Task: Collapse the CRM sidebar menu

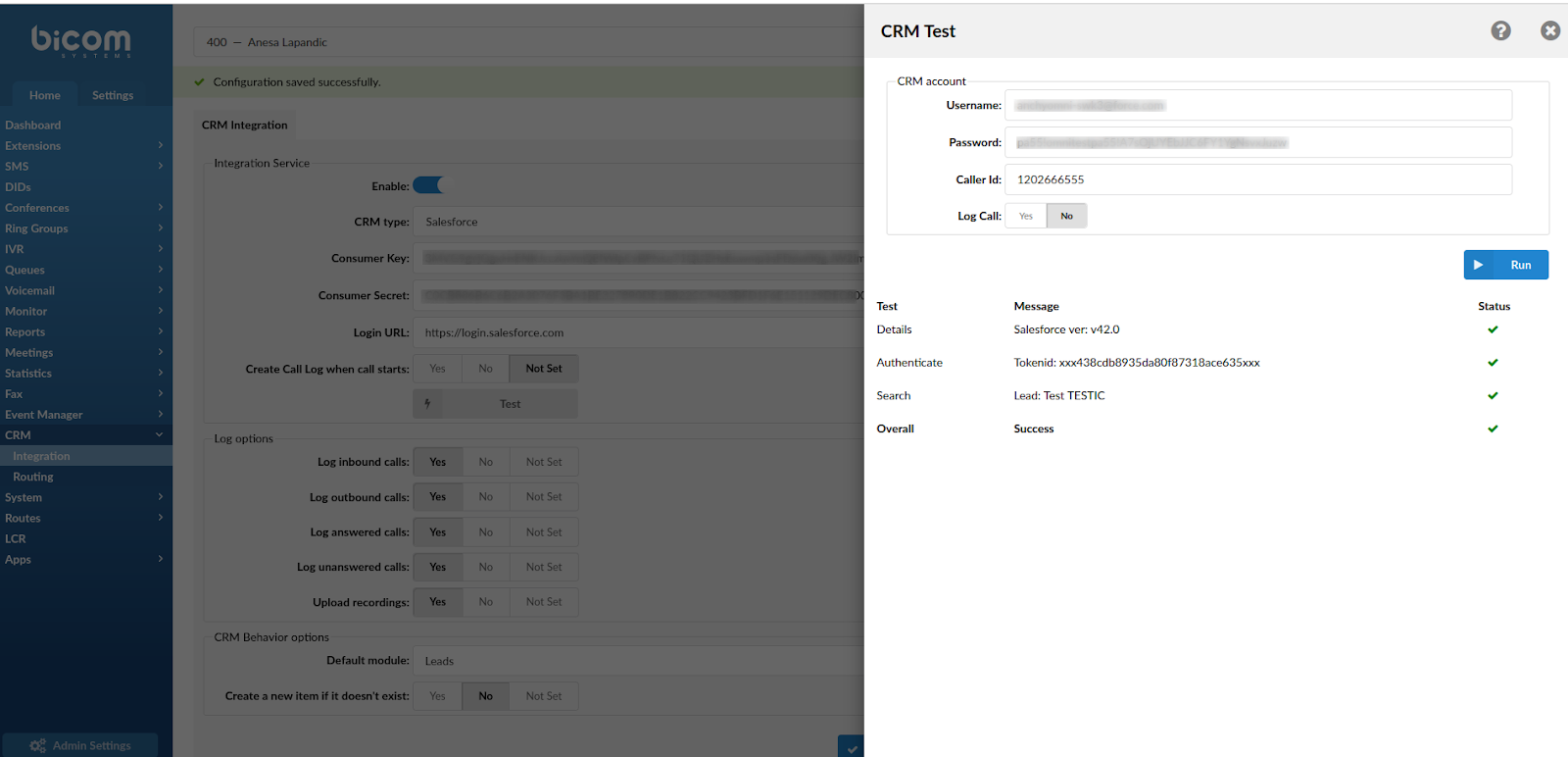Action: [x=84, y=435]
